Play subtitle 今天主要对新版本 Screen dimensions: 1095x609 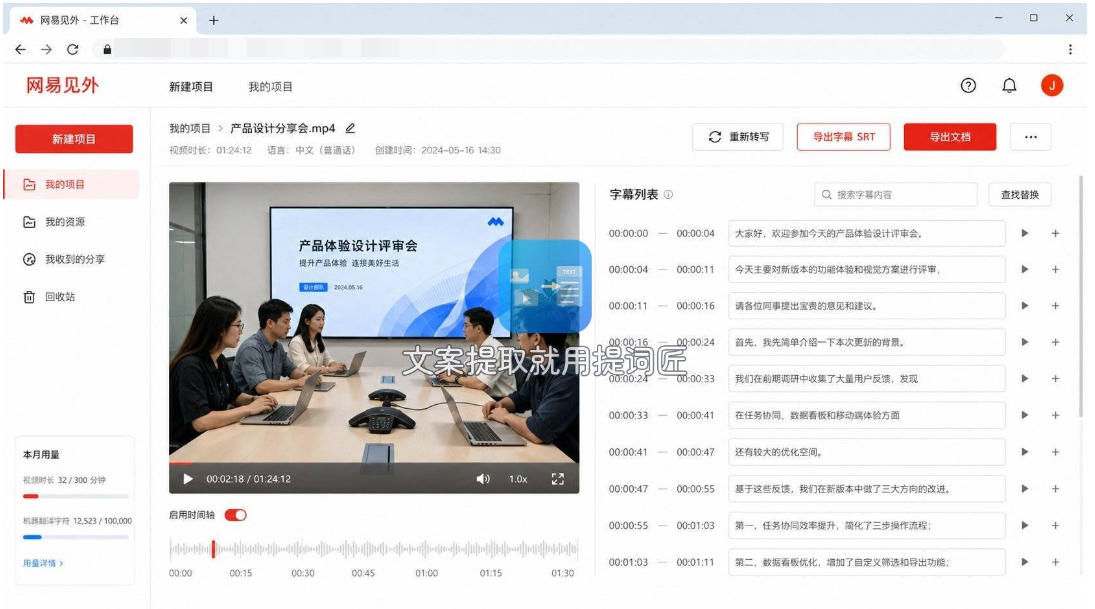pyautogui.click(x=1024, y=270)
